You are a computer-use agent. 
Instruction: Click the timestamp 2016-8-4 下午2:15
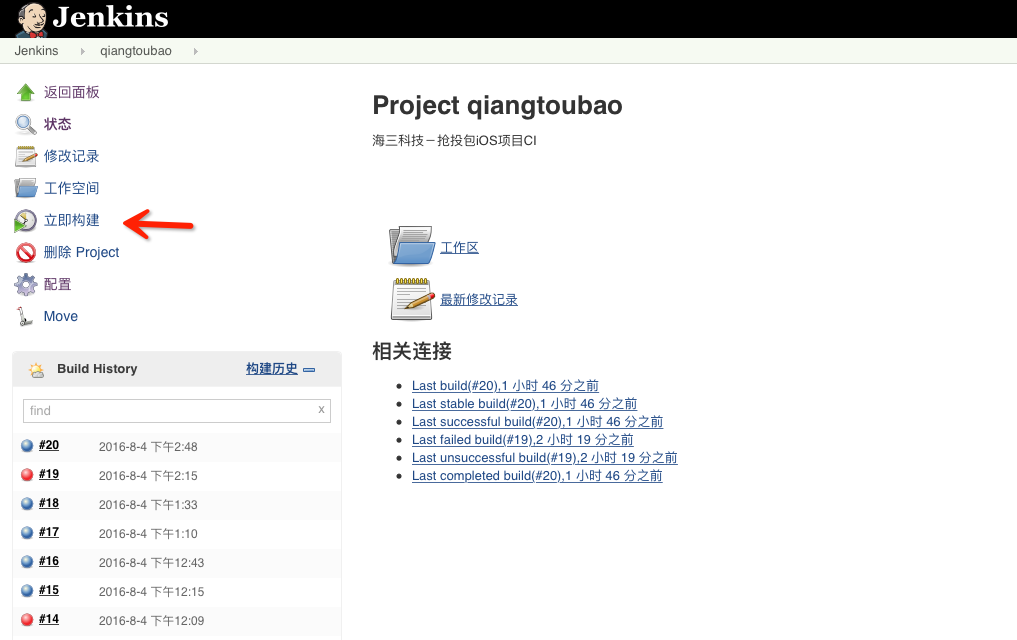pyautogui.click(x=148, y=476)
